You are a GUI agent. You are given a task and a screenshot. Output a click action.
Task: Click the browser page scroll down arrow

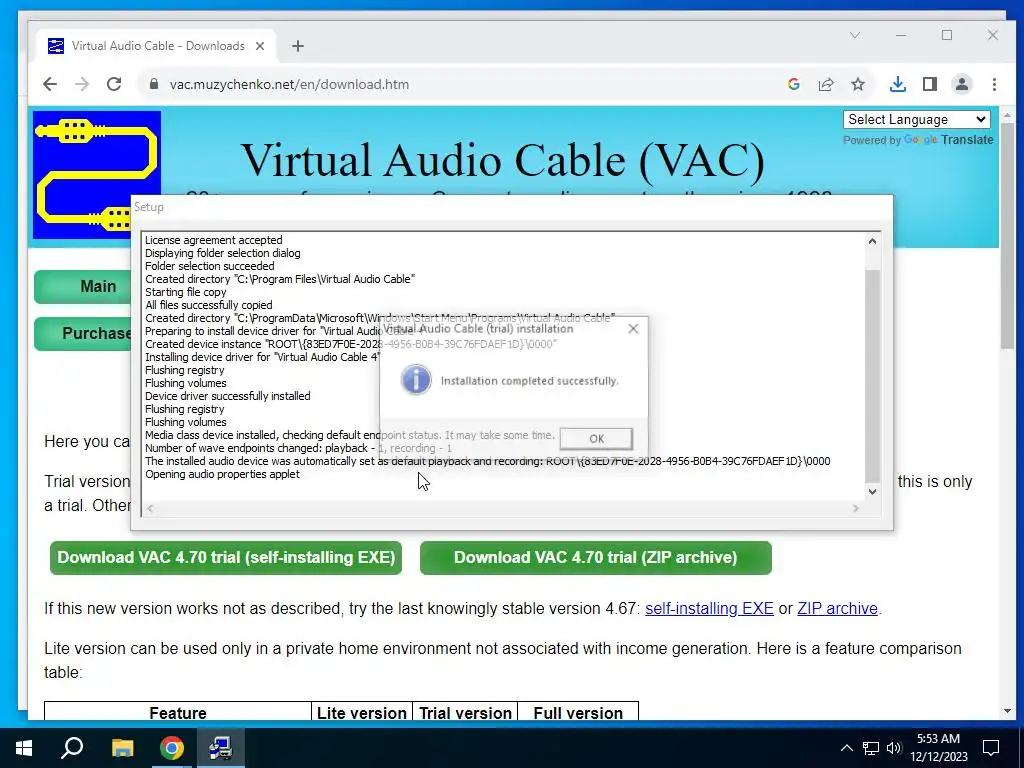(x=1007, y=712)
